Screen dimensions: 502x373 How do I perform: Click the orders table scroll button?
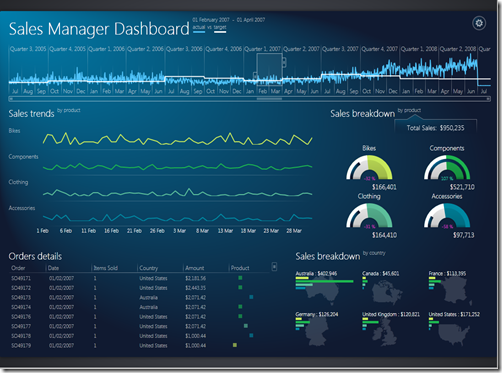(274, 266)
